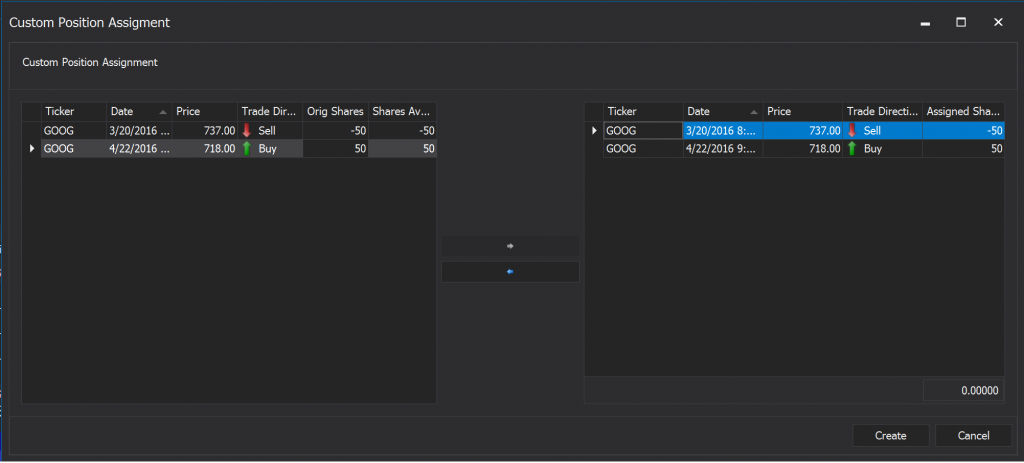Minimize the Custom Position Assigment window
Screen dimensions: 1024x463
click(x=925, y=23)
